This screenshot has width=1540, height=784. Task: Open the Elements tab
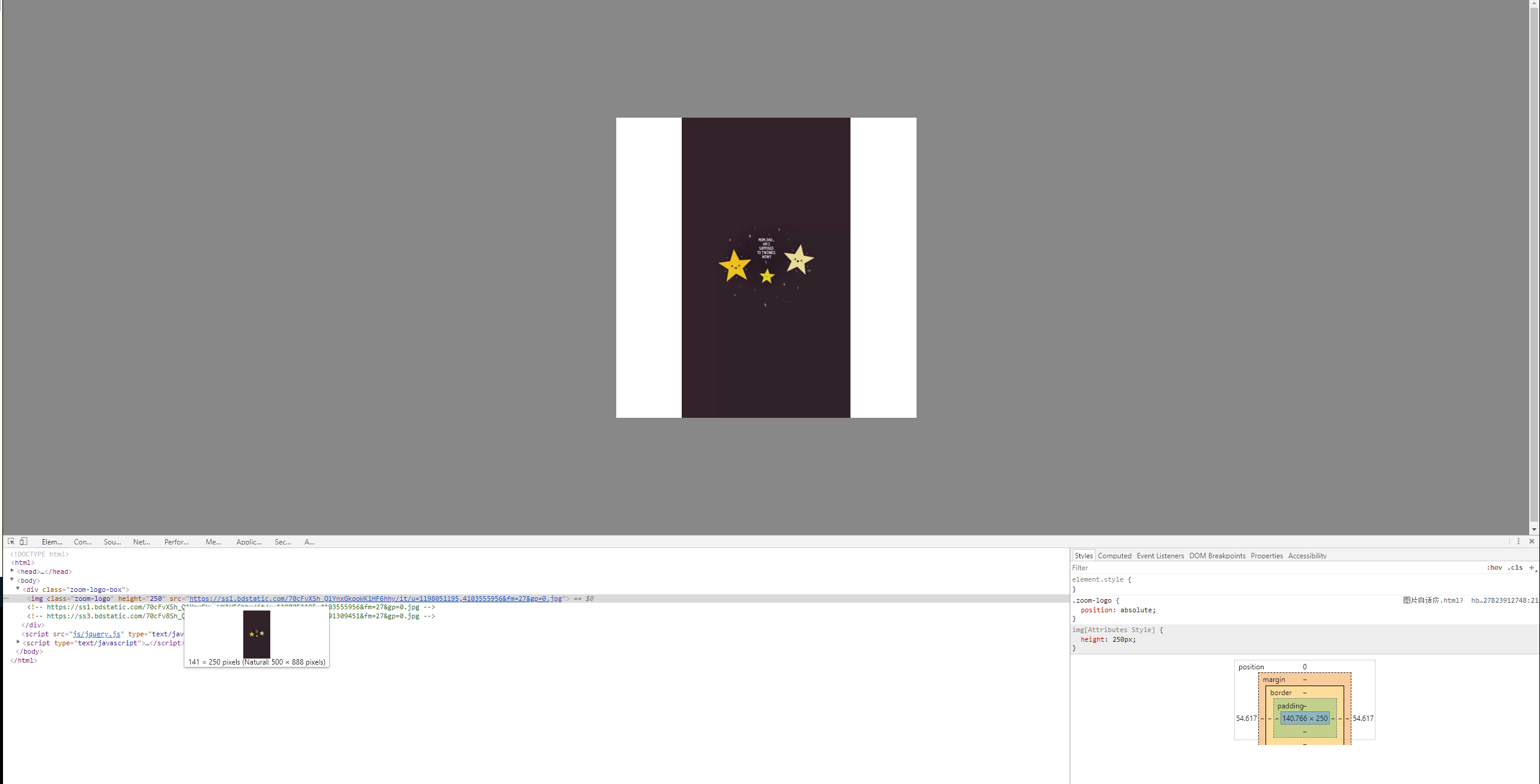52,542
